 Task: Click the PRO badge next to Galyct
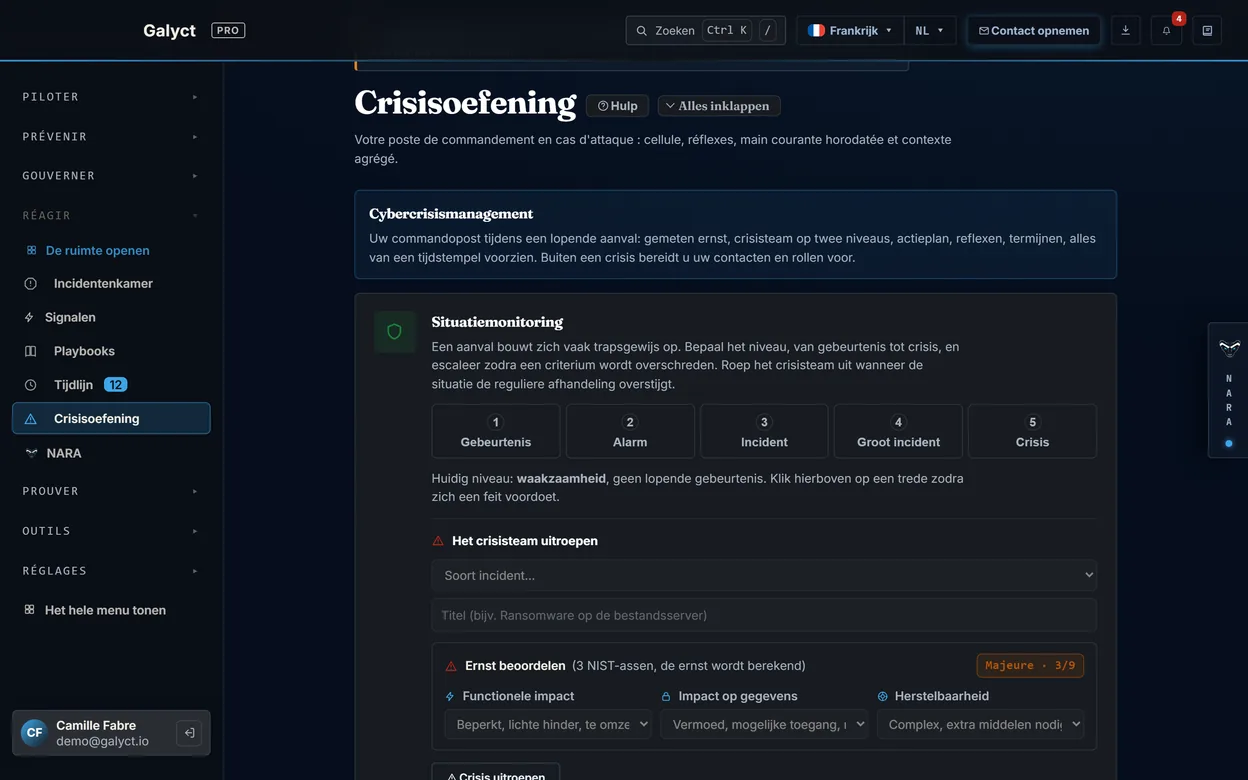click(x=228, y=31)
